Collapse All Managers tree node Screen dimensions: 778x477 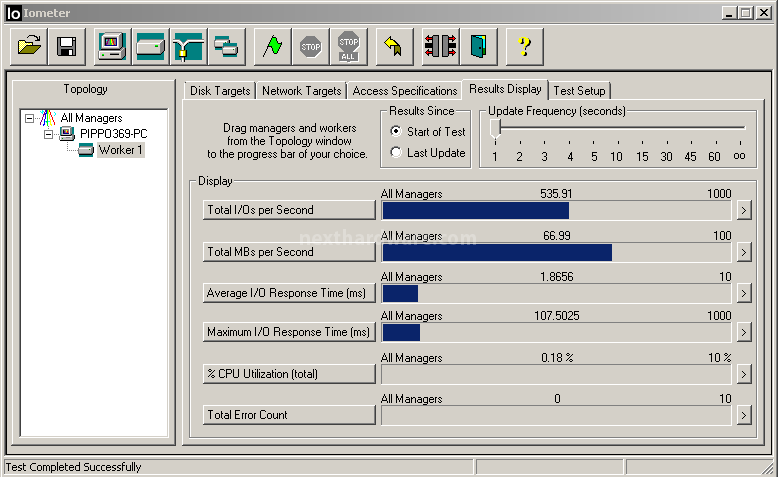click(29, 118)
